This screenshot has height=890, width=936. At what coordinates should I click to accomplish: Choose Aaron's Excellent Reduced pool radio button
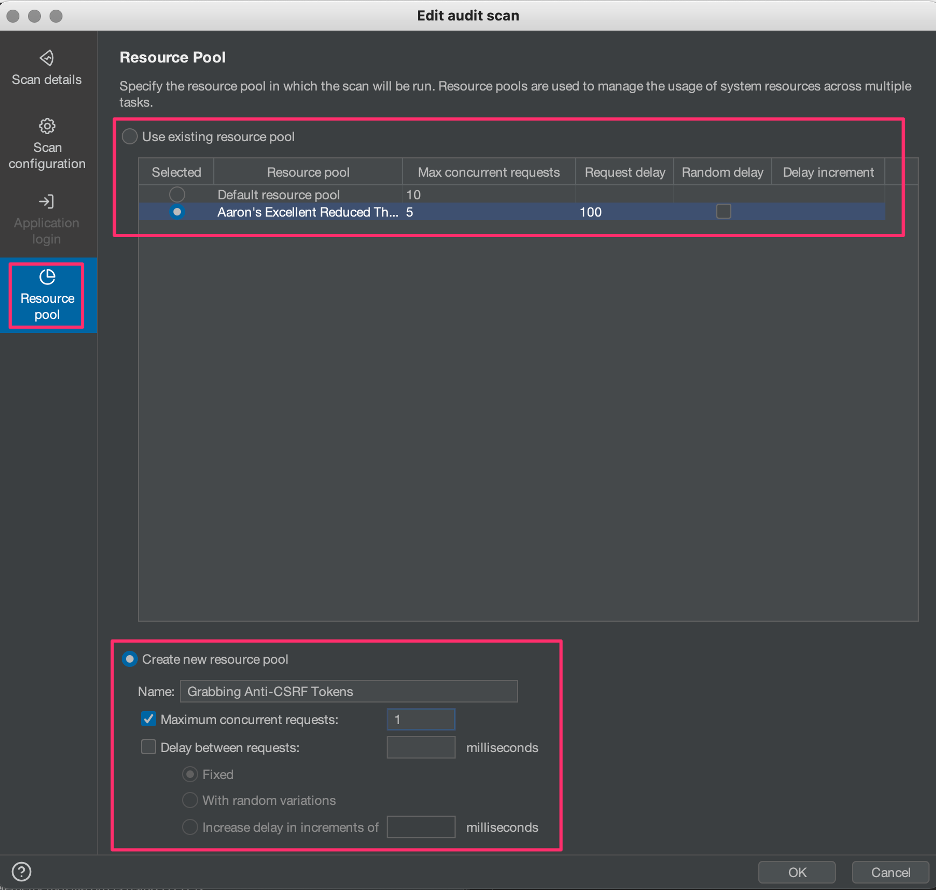[x=177, y=212]
